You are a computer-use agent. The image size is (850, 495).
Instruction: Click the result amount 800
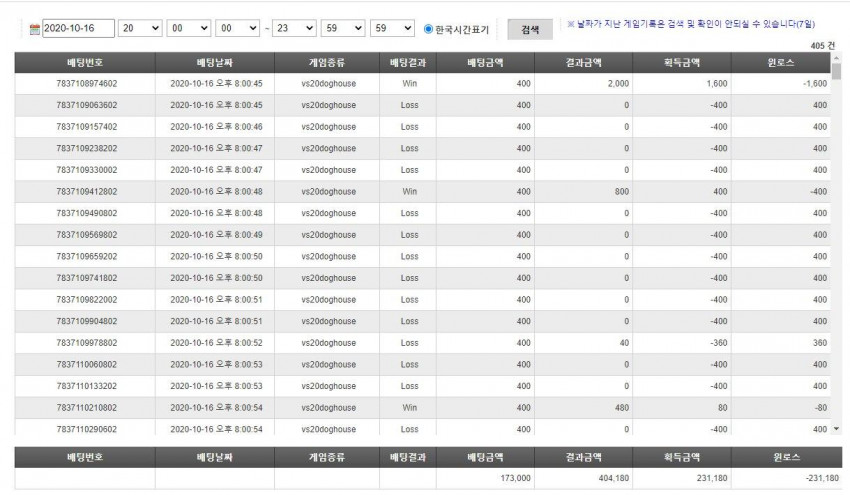click(x=622, y=192)
